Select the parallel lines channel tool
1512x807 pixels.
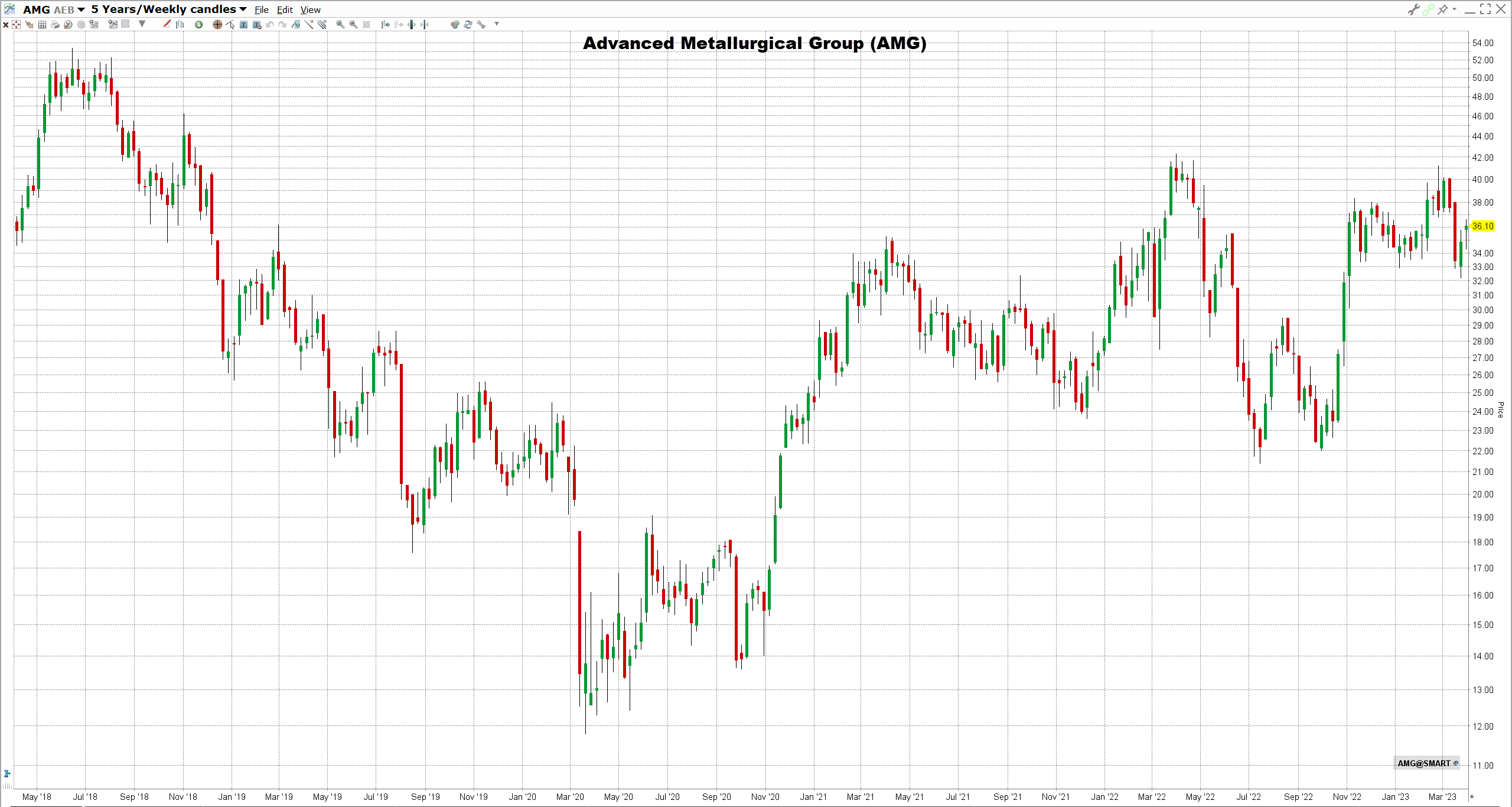(x=322, y=24)
